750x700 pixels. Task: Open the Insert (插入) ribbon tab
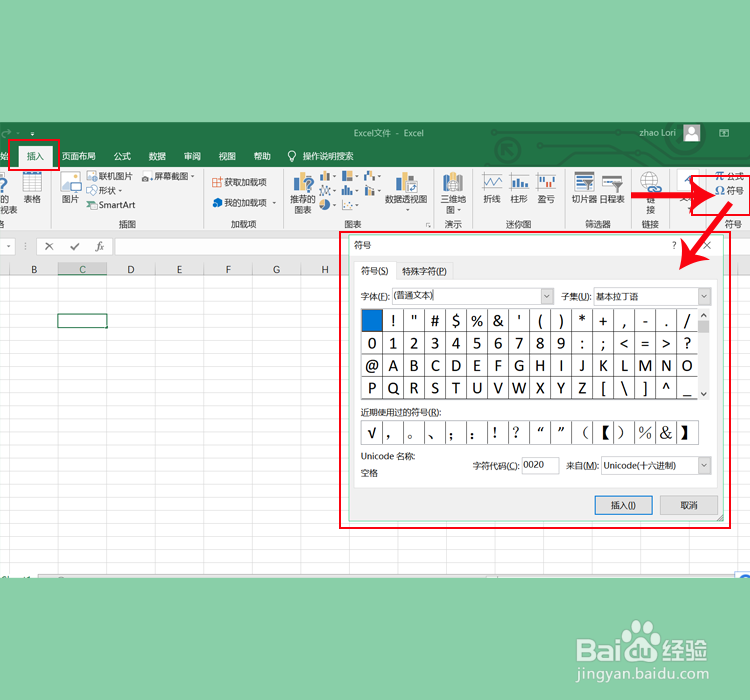(35, 156)
